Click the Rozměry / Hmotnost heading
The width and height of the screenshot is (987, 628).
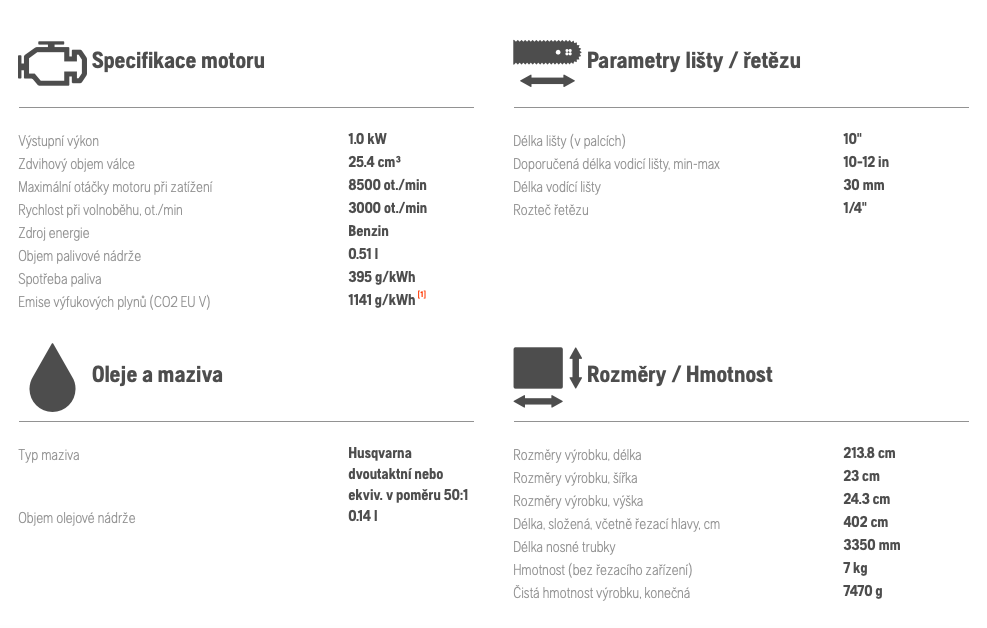679,375
